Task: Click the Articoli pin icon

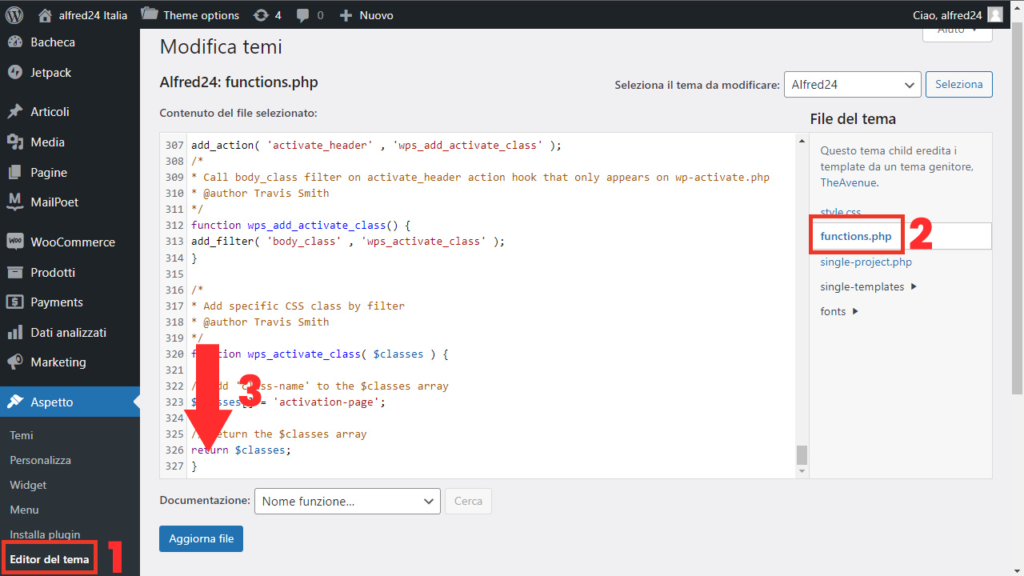Action: (14, 112)
